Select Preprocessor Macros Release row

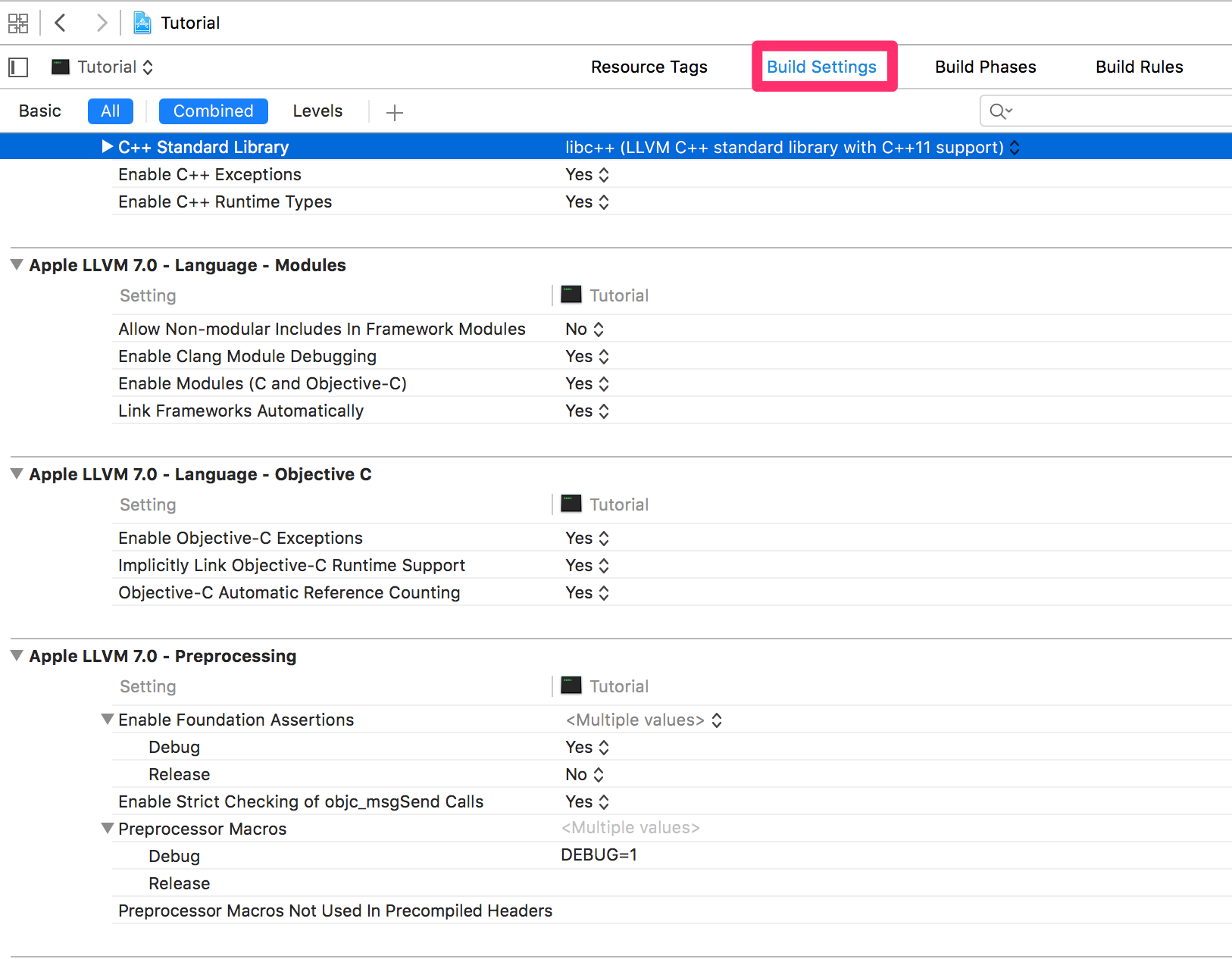tap(180, 883)
